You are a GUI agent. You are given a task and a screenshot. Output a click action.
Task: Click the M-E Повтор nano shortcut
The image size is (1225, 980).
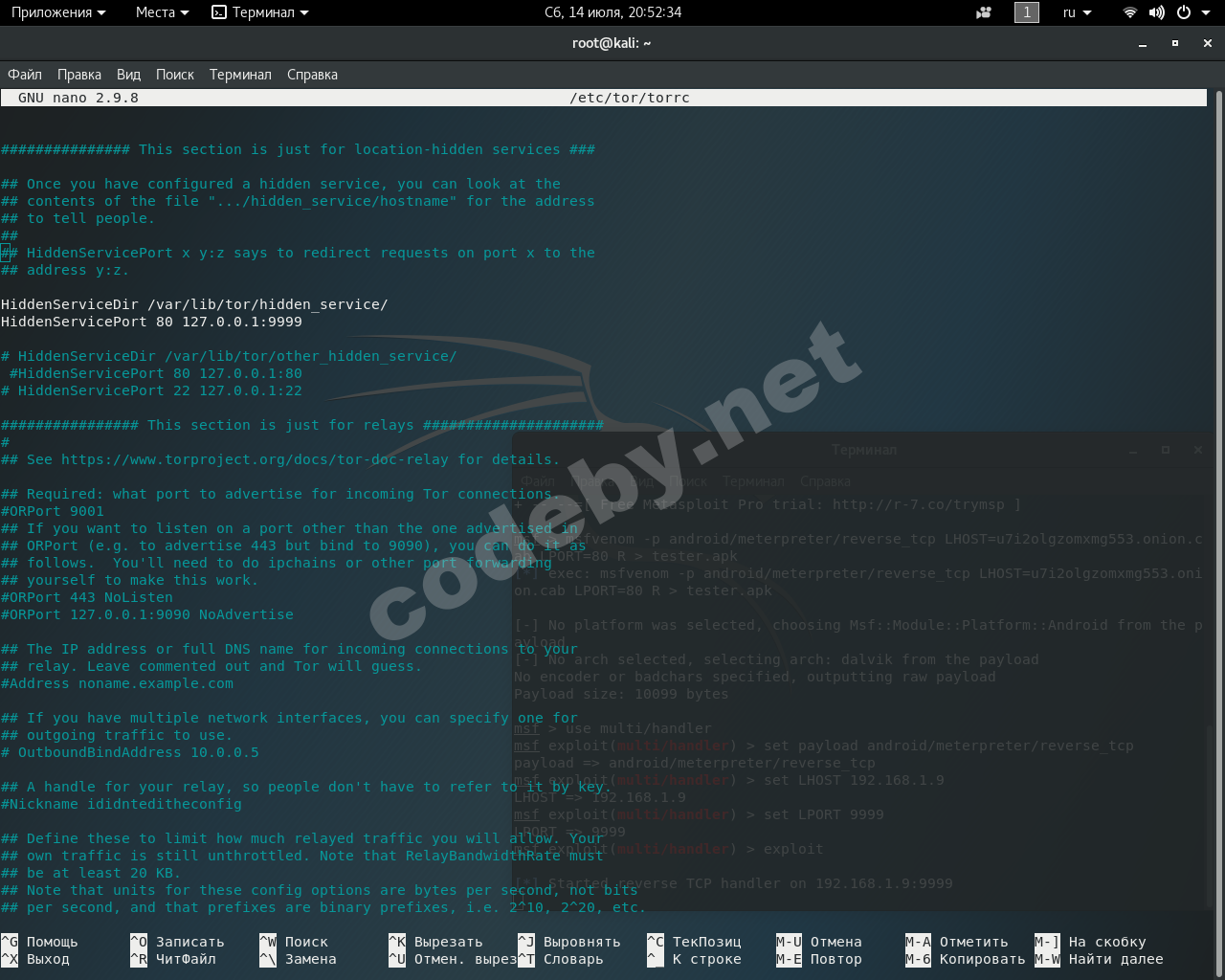tap(819, 959)
